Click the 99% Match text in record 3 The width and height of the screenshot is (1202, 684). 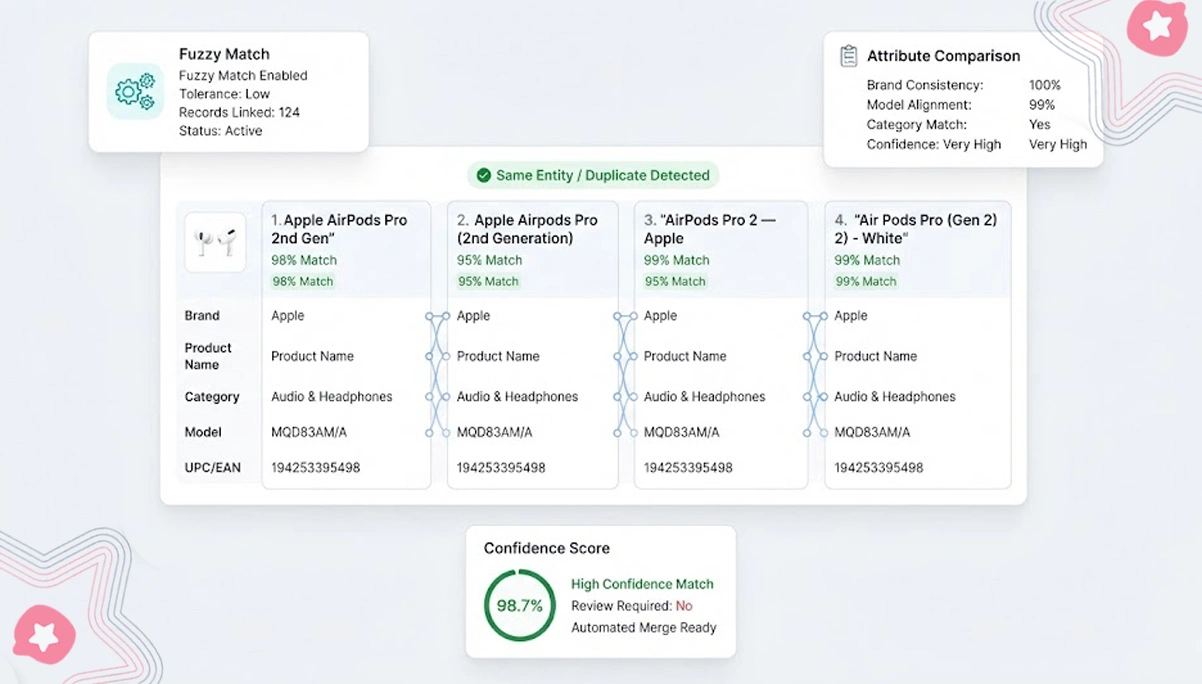[677, 260]
